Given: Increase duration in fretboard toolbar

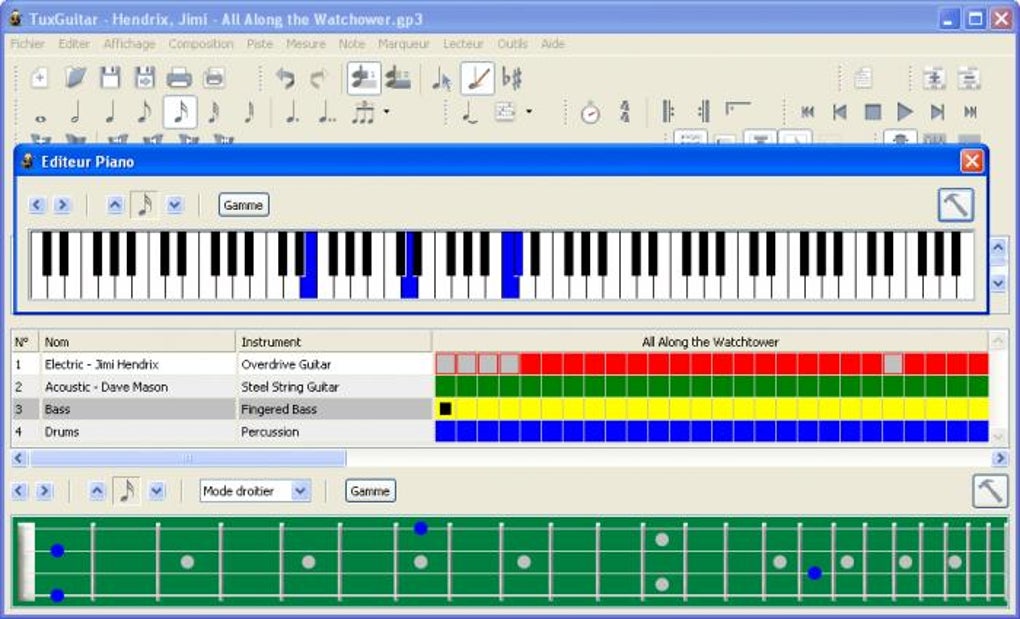Looking at the screenshot, I should pyautogui.click(x=97, y=491).
